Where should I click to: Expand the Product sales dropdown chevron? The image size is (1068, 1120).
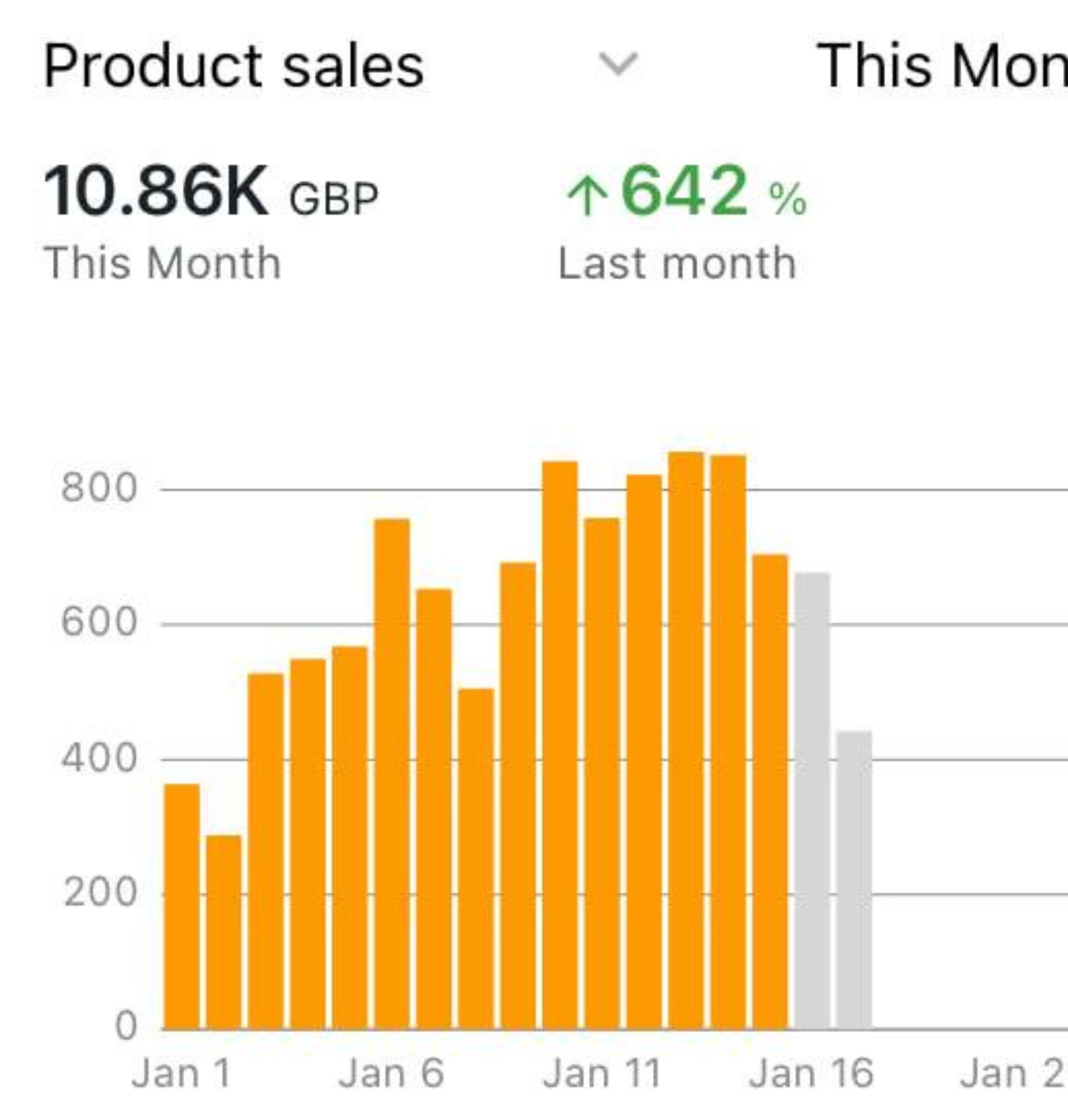coord(618,64)
